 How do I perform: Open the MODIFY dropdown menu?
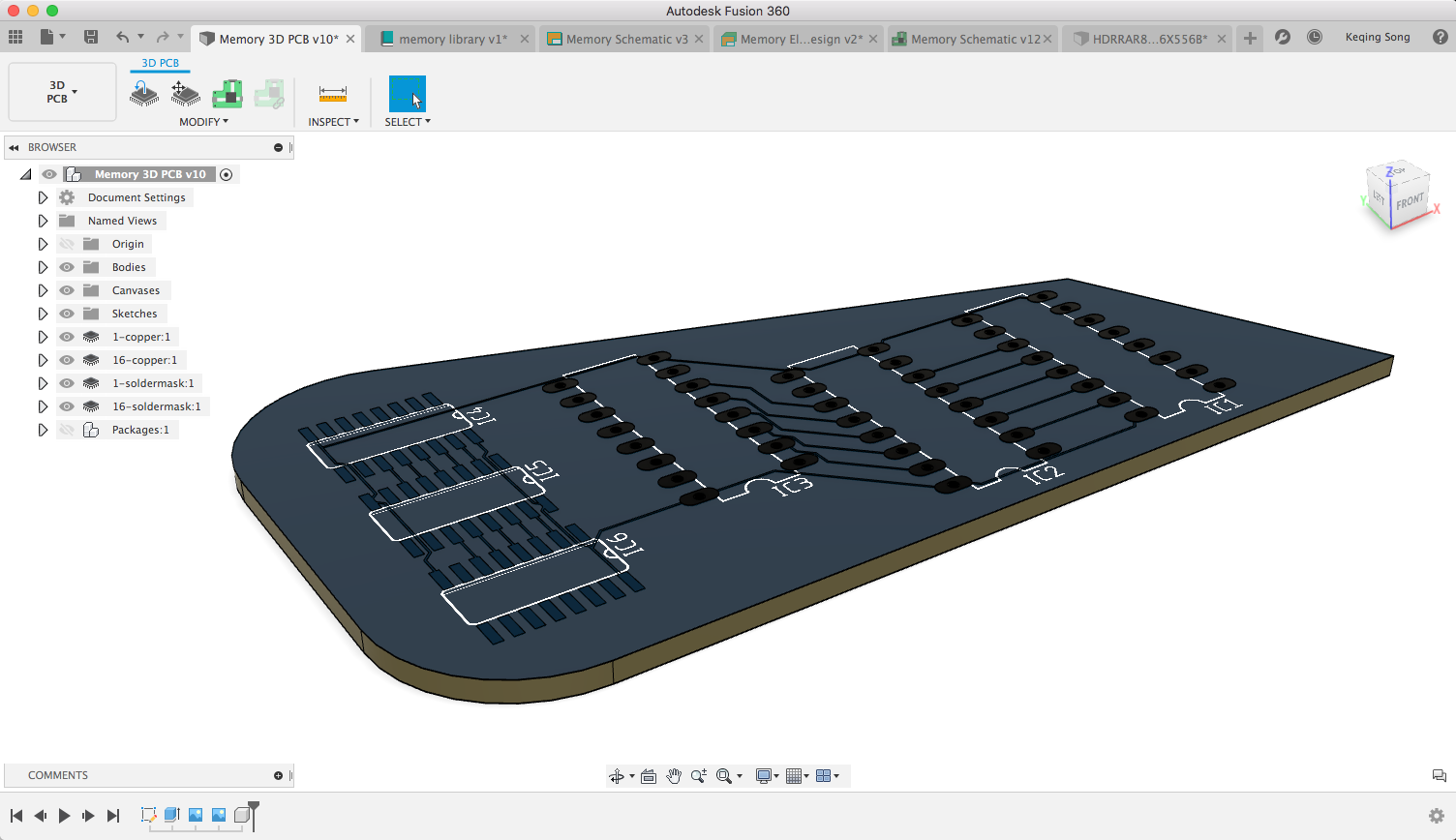(203, 122)
